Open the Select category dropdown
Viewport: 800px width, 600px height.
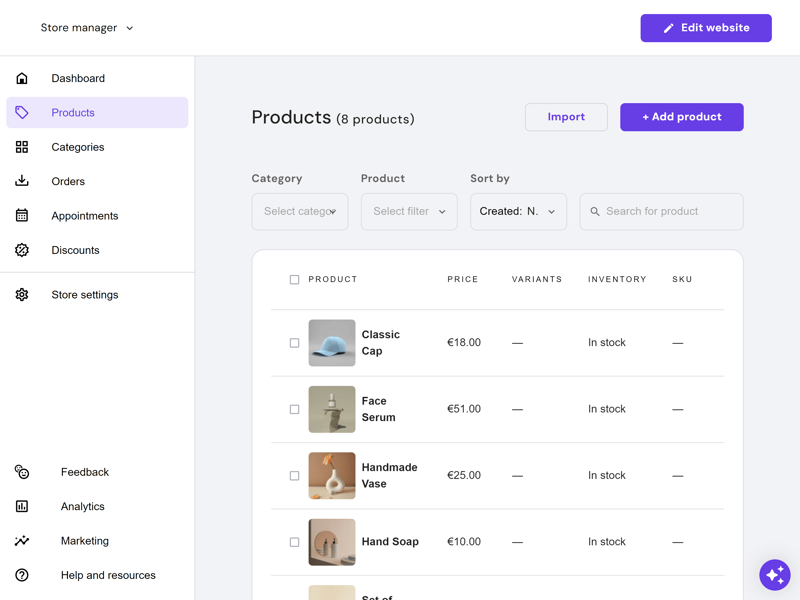[x=300, y=211]
